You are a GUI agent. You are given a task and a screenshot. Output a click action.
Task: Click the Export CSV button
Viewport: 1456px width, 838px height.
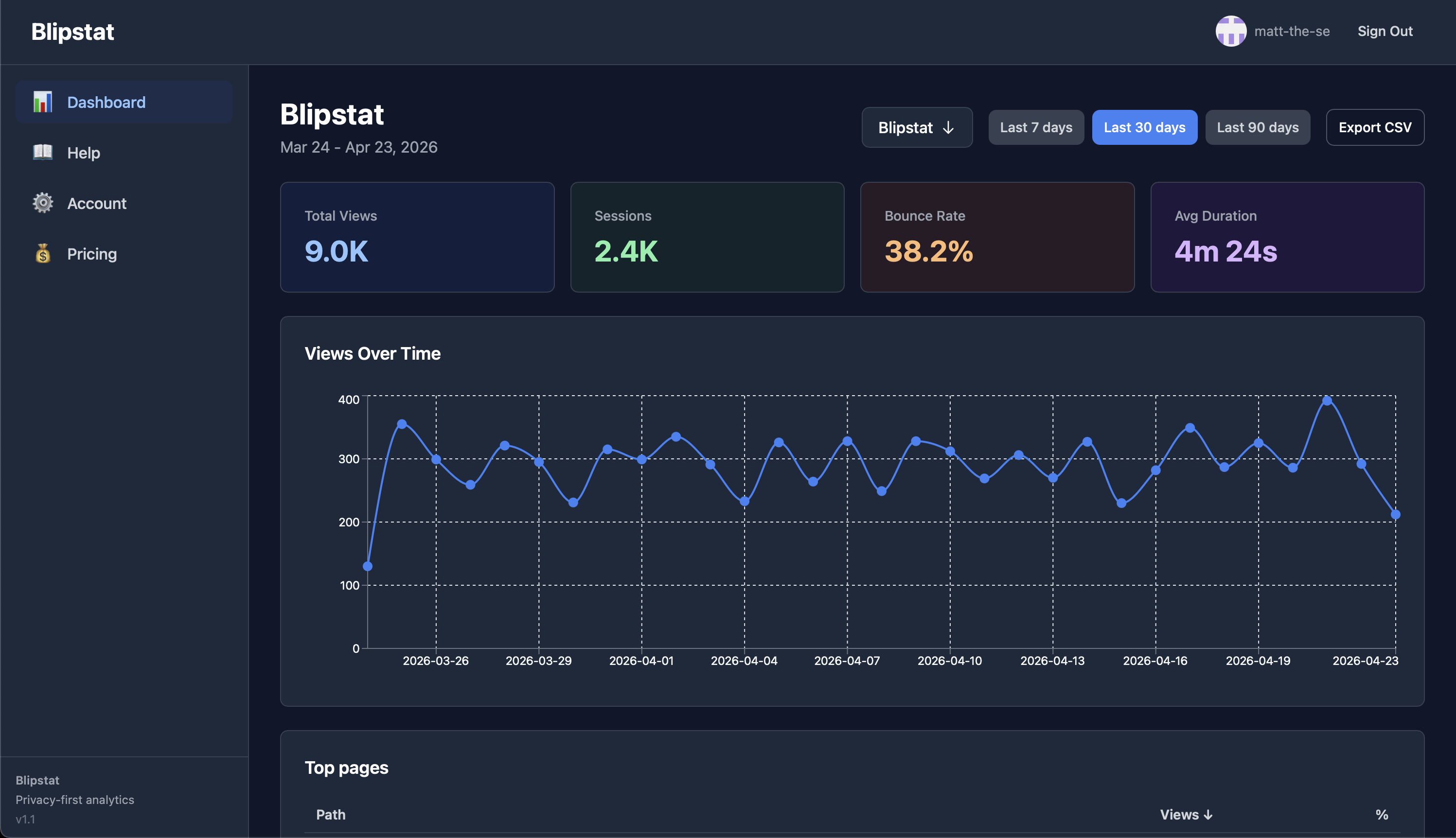point(1375,127)
